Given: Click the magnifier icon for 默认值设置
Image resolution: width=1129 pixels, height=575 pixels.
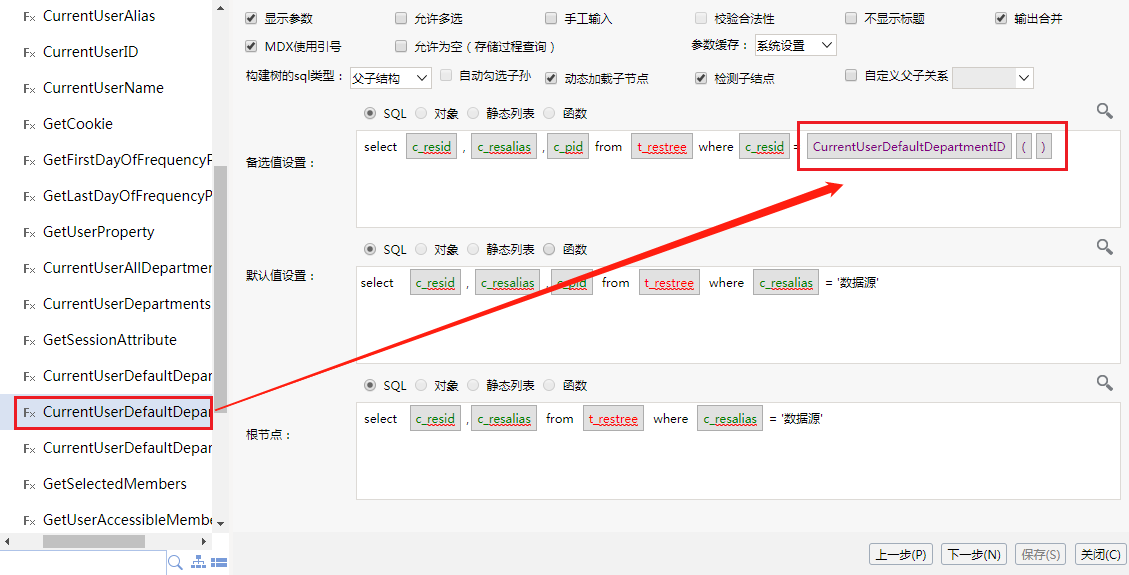Looking at the screenshot, I should [1105, 247].
